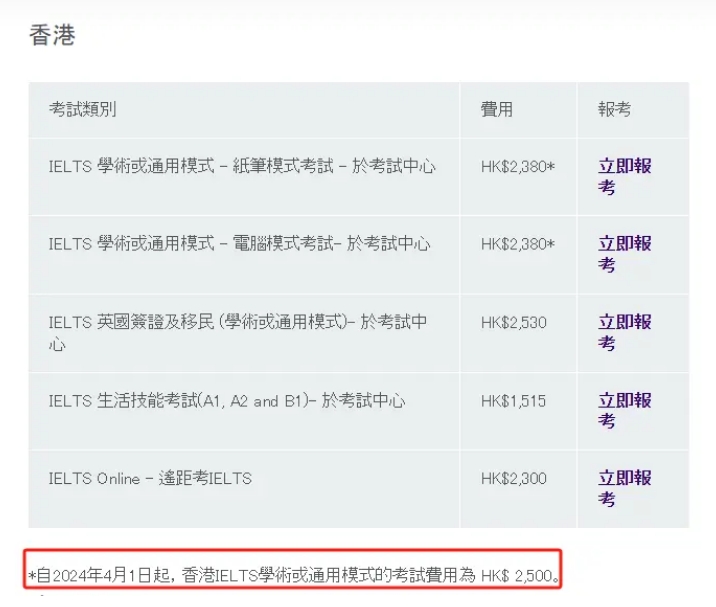This screenshot has height=607, width=716.
Task: Open 立即報考 link for computer-based IELTS test
Action: click(624, 254)
